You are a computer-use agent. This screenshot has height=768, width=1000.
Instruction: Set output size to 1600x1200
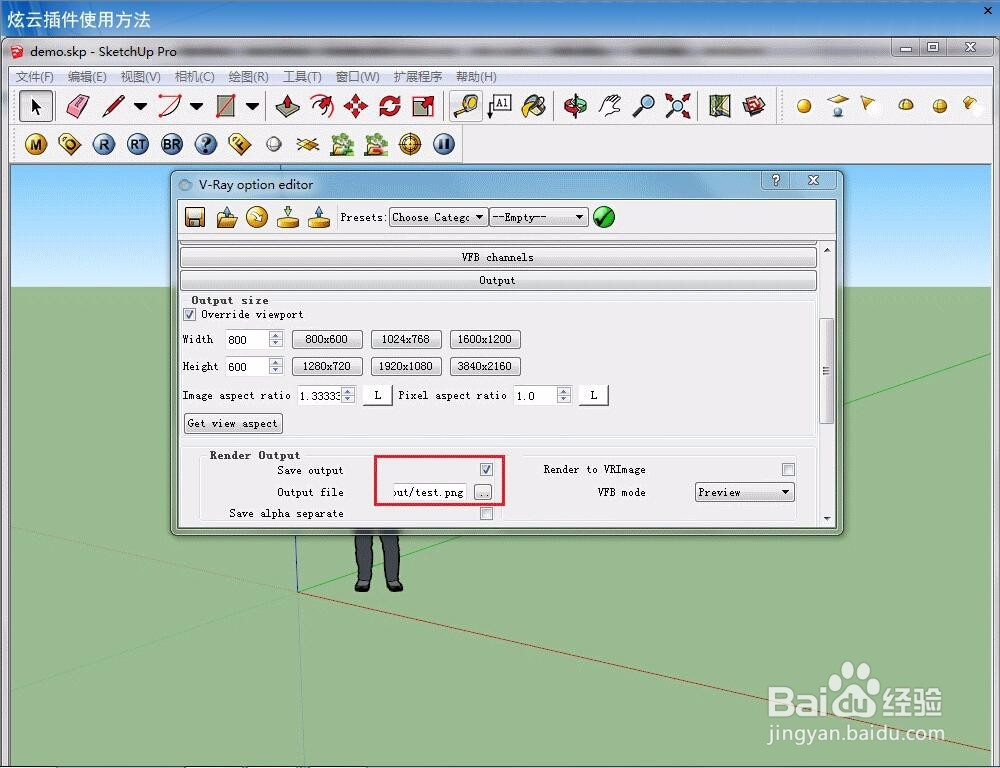coord(485,339)
